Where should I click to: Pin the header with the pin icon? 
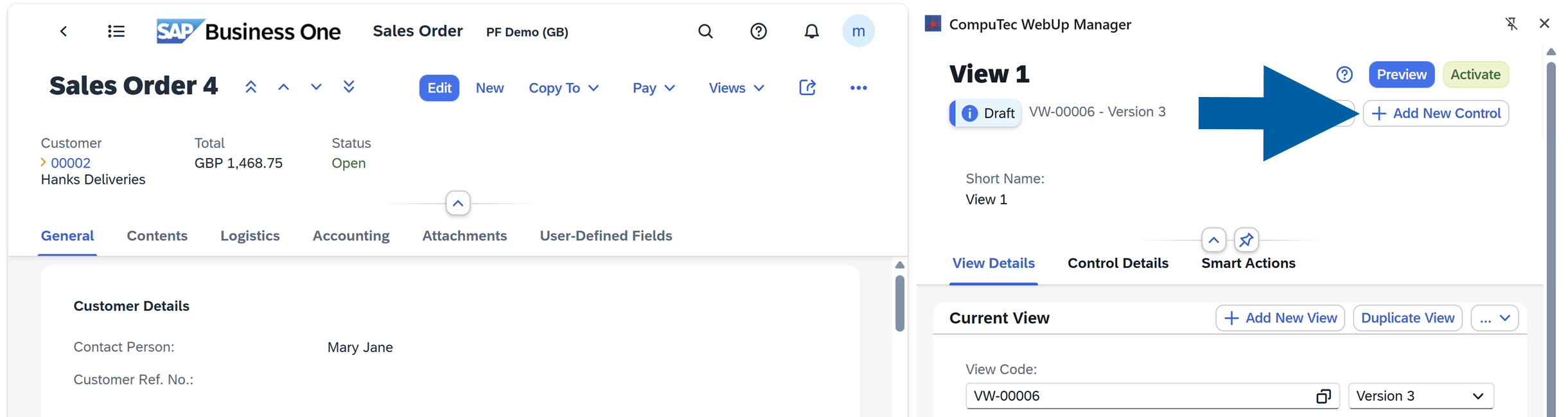pyautogui.click(x=1246, y=240)
